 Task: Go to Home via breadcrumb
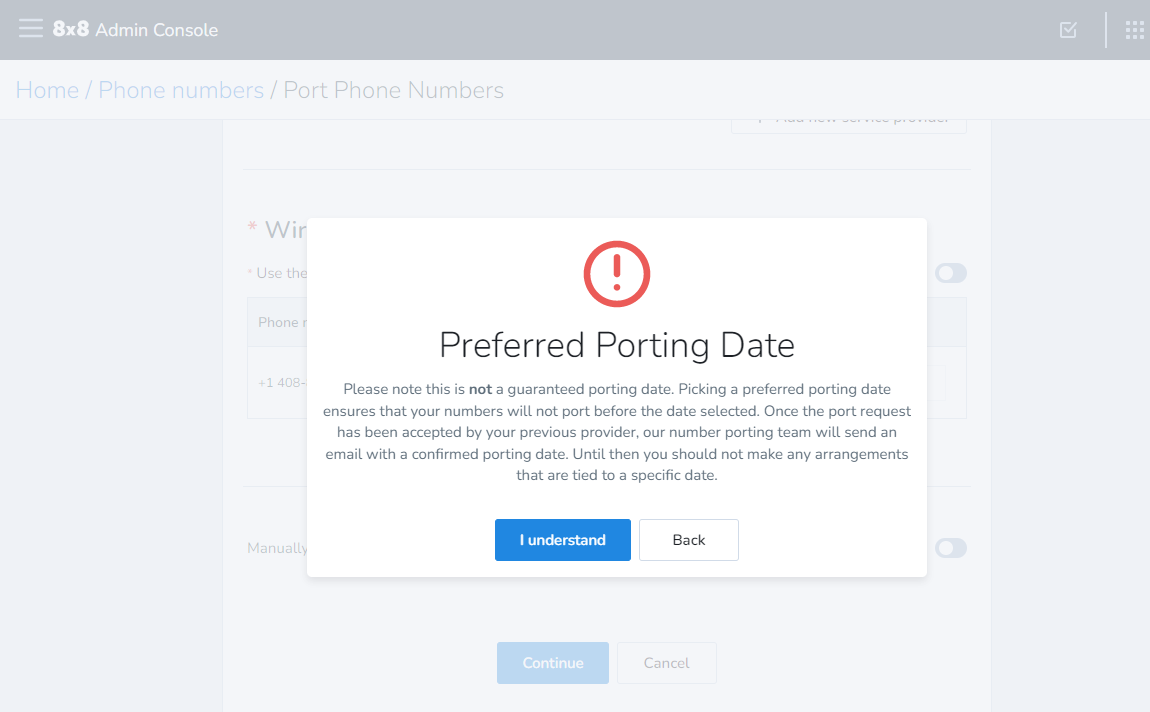(47, 90)
